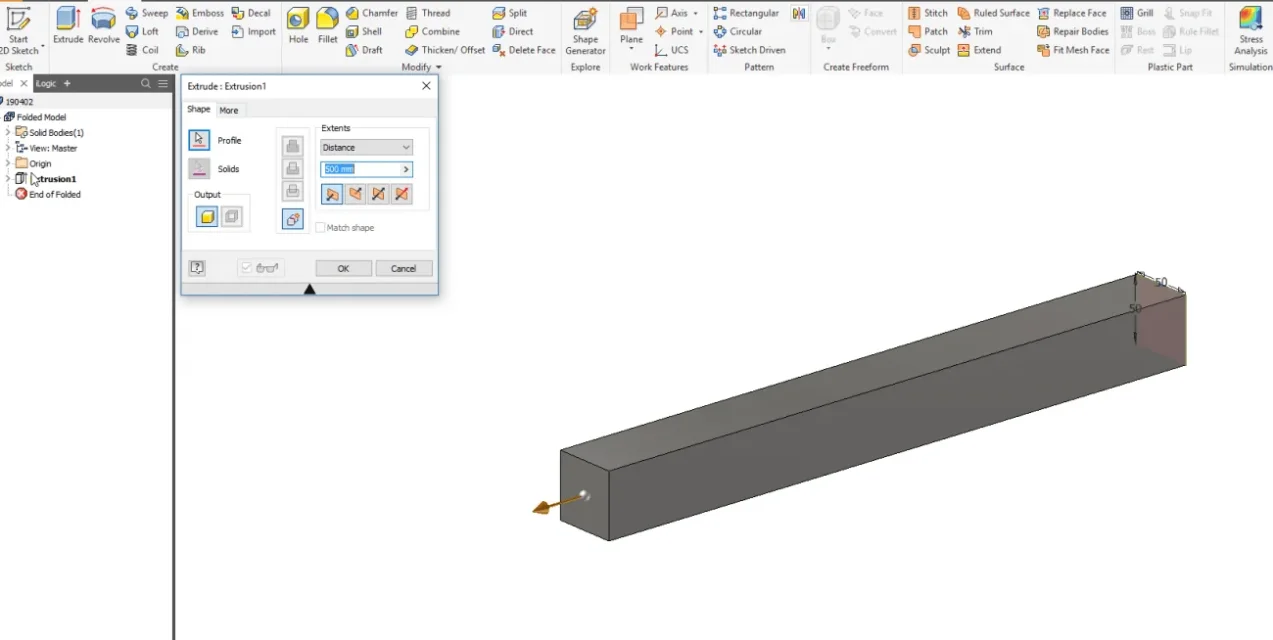Select Rectangular pattern tool
This screenshot has height=640, width=1273.
point(746,13)
